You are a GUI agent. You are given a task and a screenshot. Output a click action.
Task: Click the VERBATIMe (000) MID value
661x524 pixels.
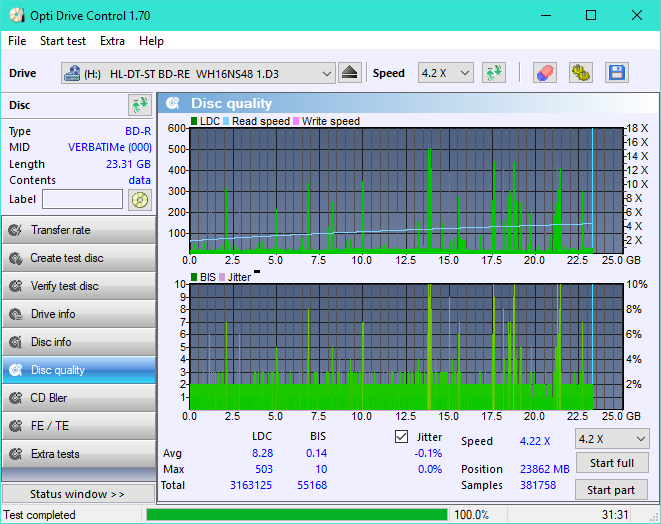pos(110,147)
